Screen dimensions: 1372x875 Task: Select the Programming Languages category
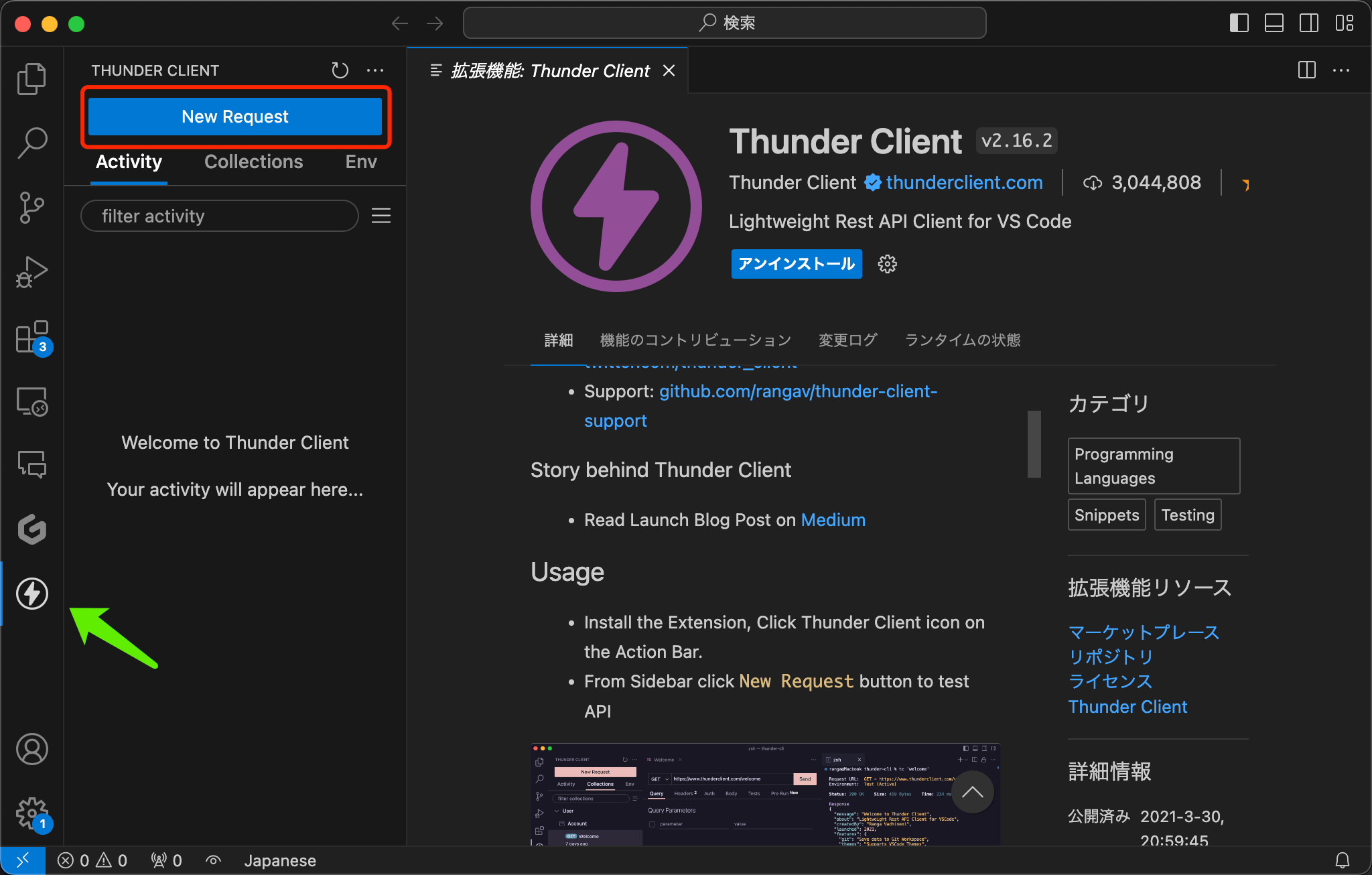tap(1154, 466)
